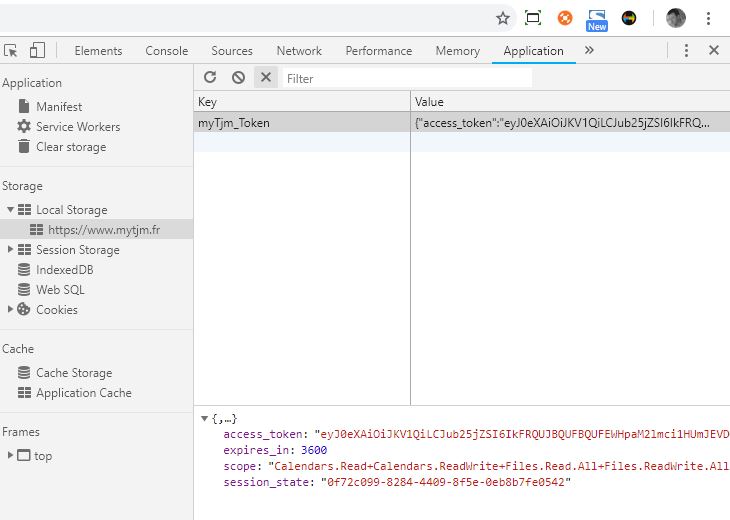The height and width of the screenshot is (520, 730).
Task: Open the user profile avatar
Action: coord(676,18)
